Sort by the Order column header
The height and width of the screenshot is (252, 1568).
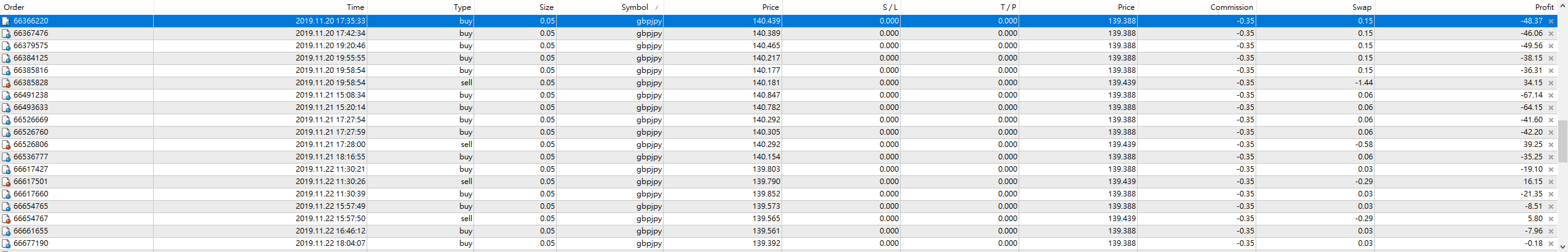tap(14, 7)
